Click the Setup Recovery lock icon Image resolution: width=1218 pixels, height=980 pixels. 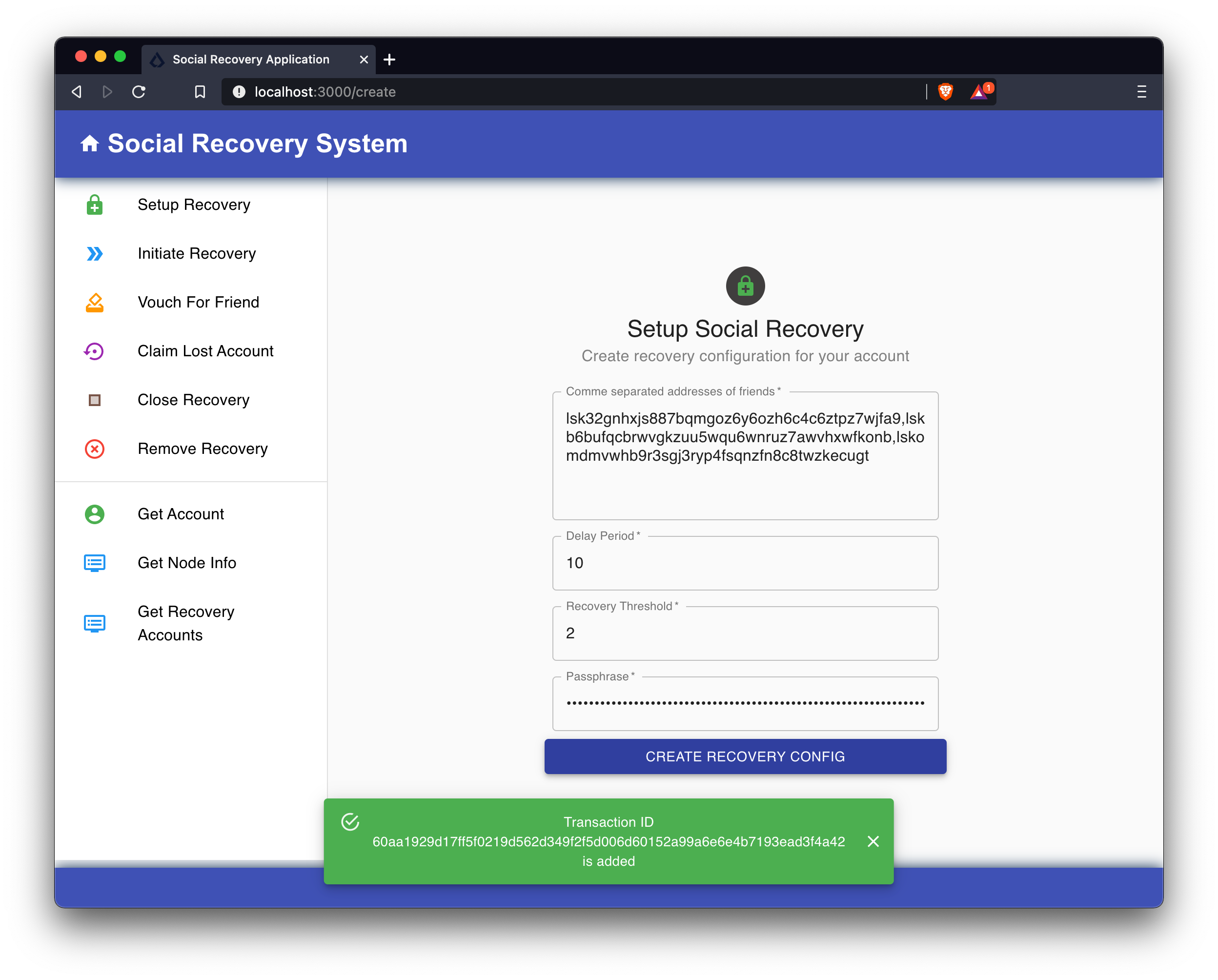pyautogui.click(x=94, y=205)
